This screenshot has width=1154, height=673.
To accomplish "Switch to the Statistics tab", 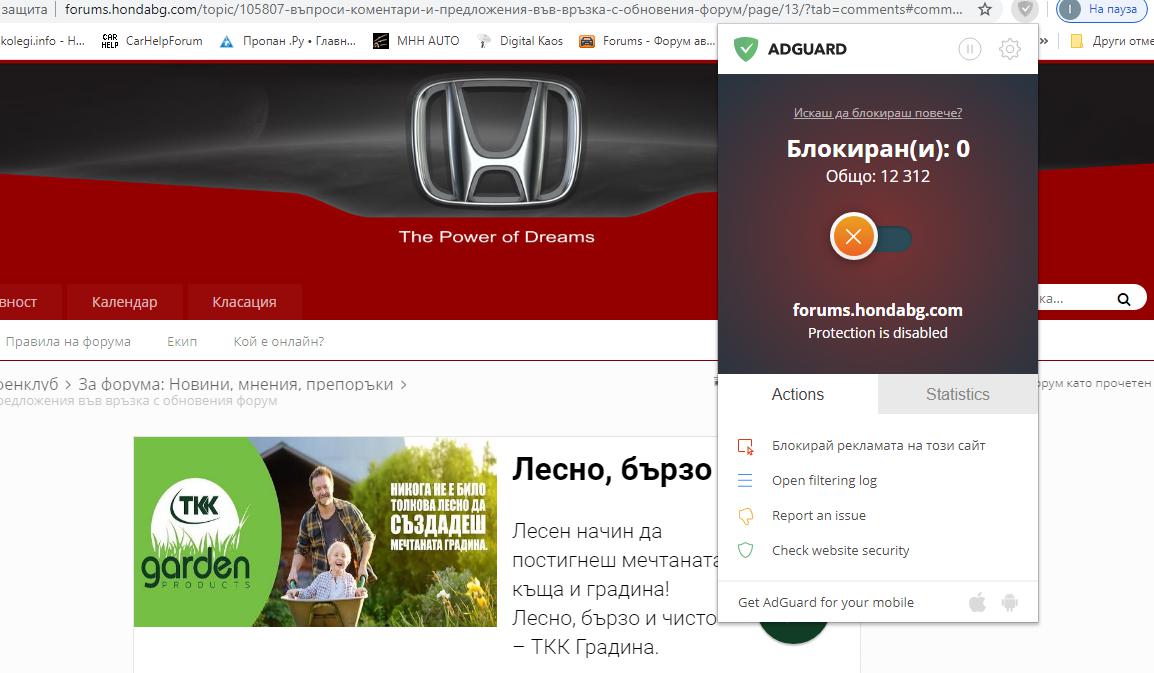I will [957, 395].
